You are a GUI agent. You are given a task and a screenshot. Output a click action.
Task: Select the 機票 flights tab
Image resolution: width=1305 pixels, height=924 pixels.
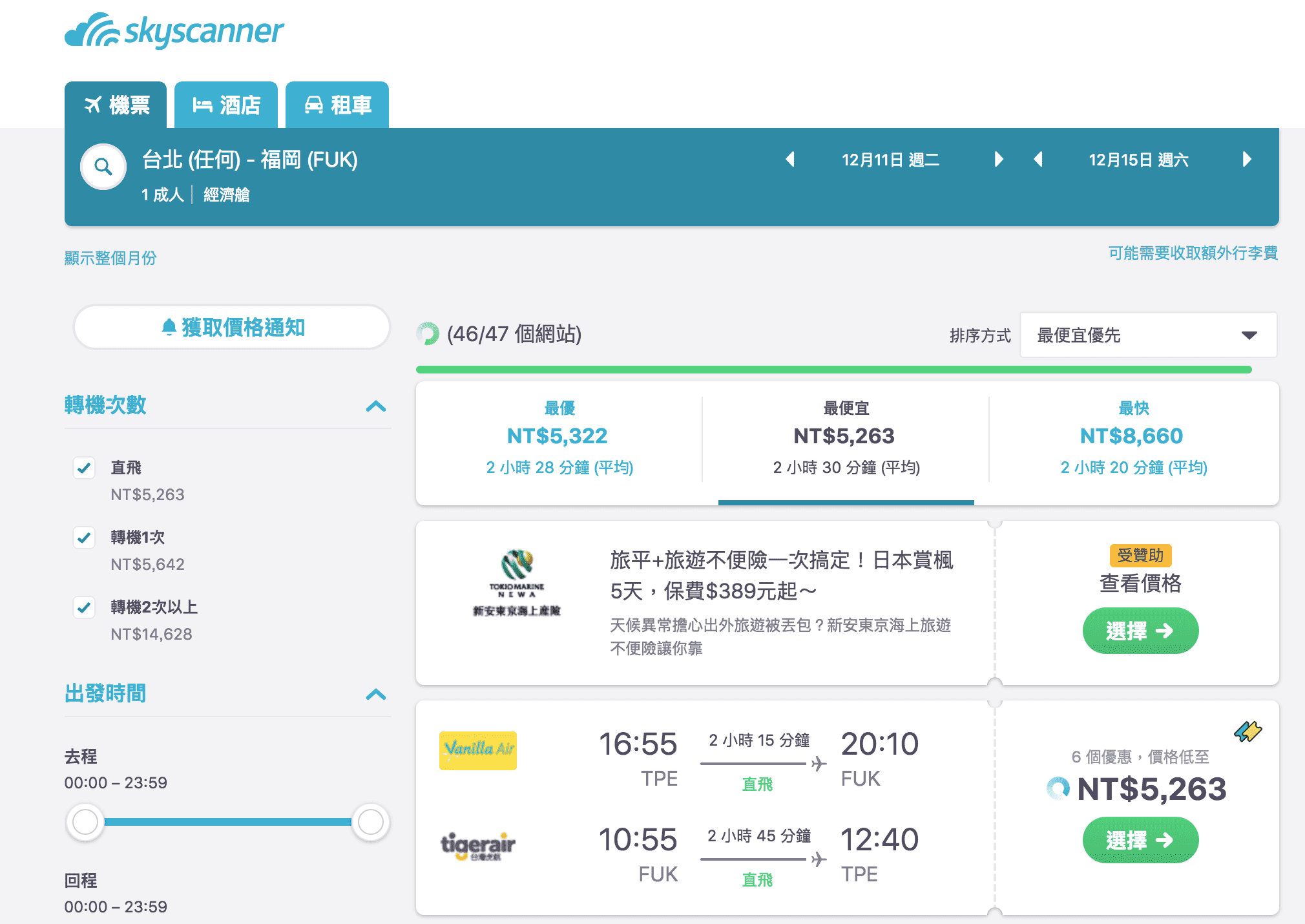(x=116, y=105)
